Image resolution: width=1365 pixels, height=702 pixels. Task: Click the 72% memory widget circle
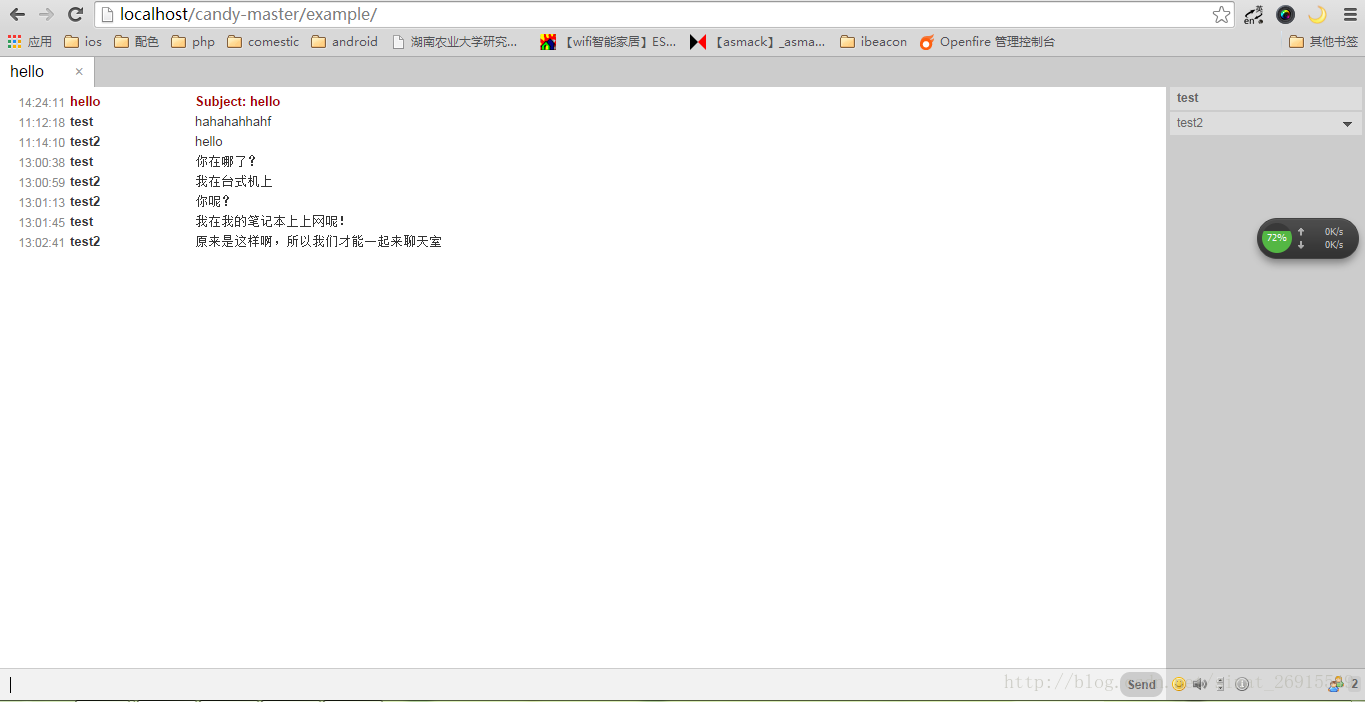coord(1276,238)
